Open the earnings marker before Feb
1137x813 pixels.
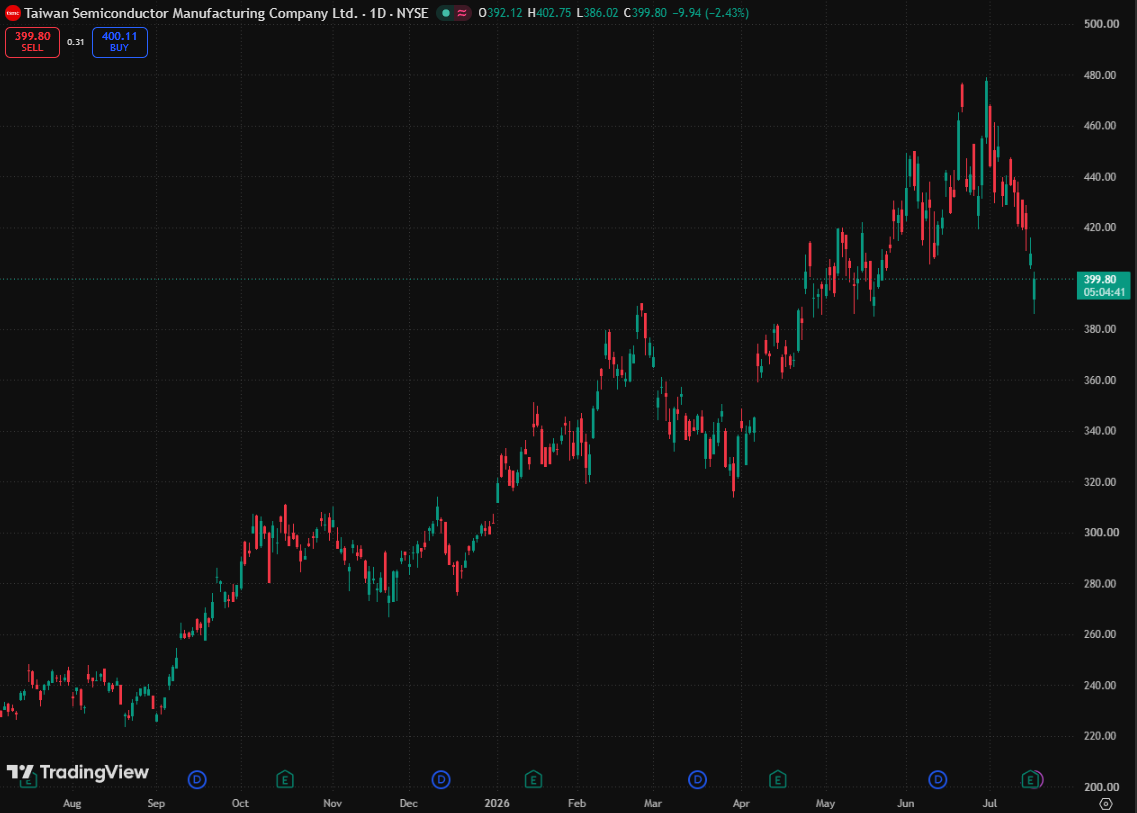click(533, 780)
